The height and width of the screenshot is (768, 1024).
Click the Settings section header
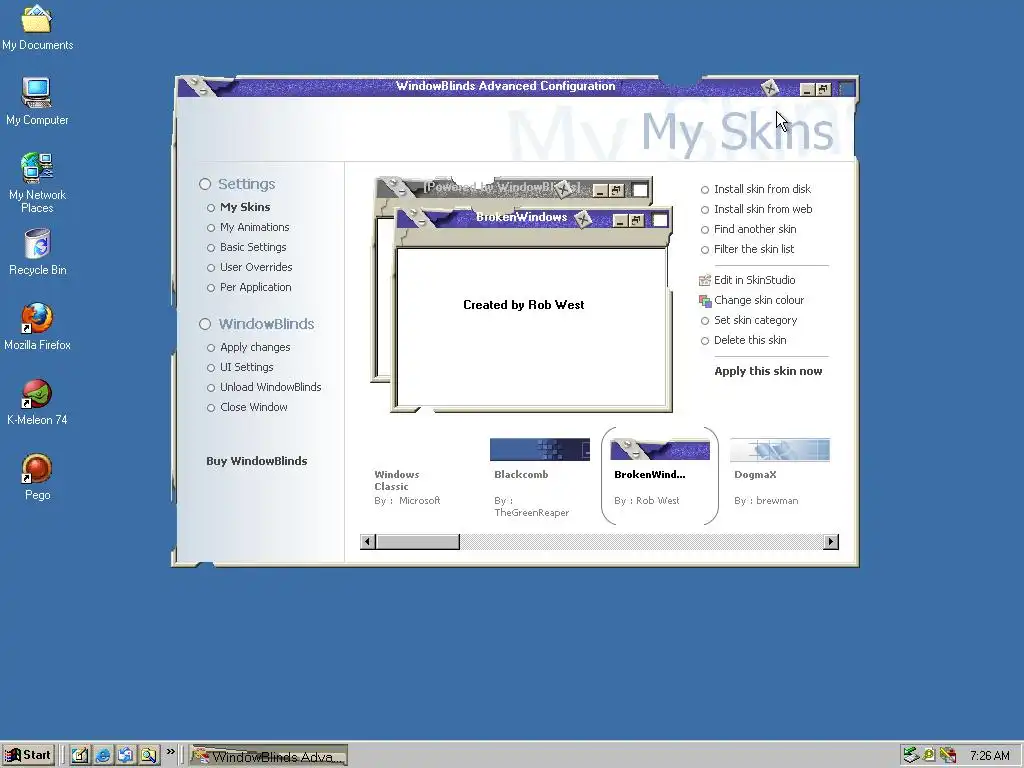246,184
